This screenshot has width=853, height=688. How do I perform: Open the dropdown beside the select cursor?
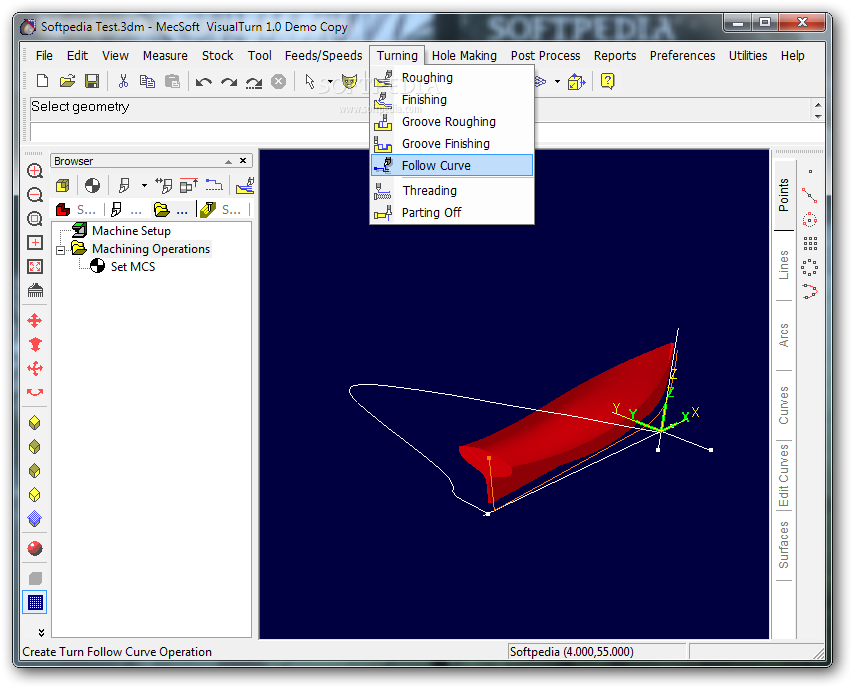coord(330,82)
